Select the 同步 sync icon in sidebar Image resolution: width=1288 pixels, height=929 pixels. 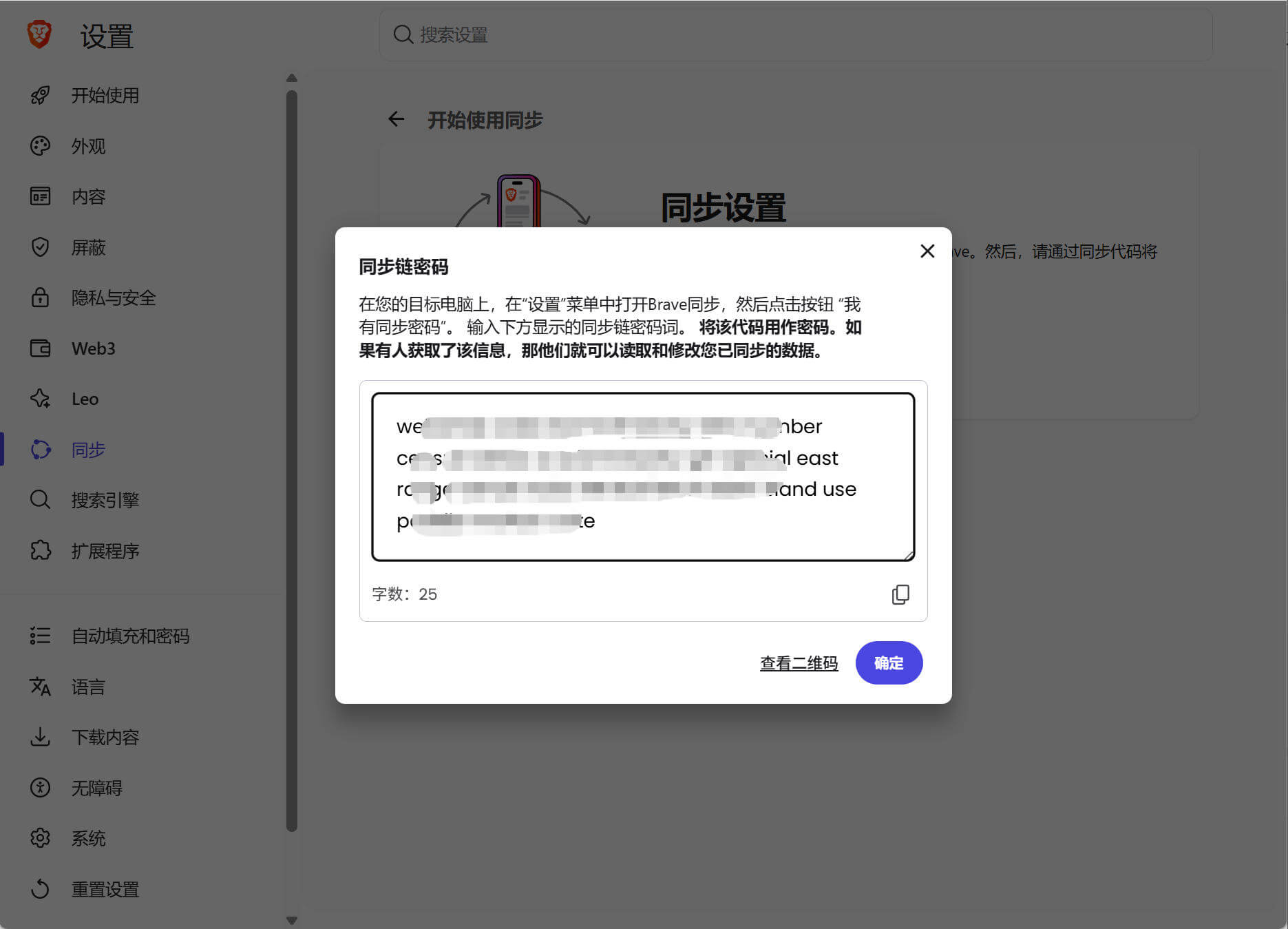tap(40, 450)
